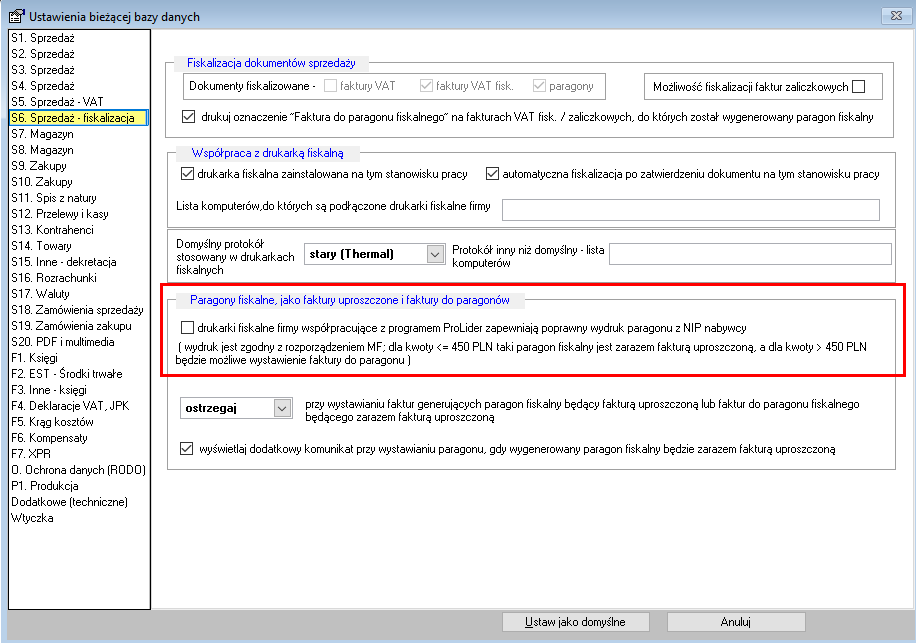This screenshot has height=643, width=916.
Task: Uncheck wyświetlaj dodatkowy komunikat przy wystawianiu paragonu
Action: (186, 449)
